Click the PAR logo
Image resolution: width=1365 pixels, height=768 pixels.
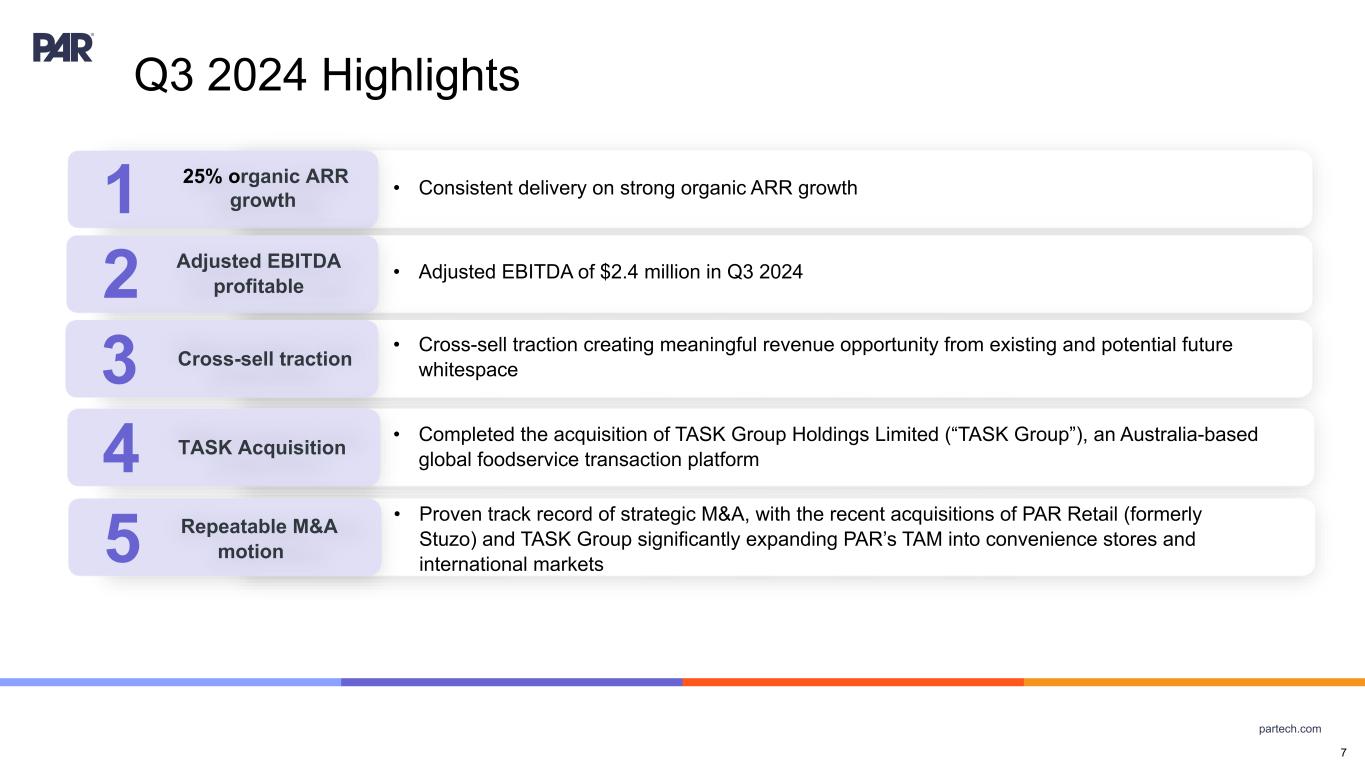coord(63,47)
